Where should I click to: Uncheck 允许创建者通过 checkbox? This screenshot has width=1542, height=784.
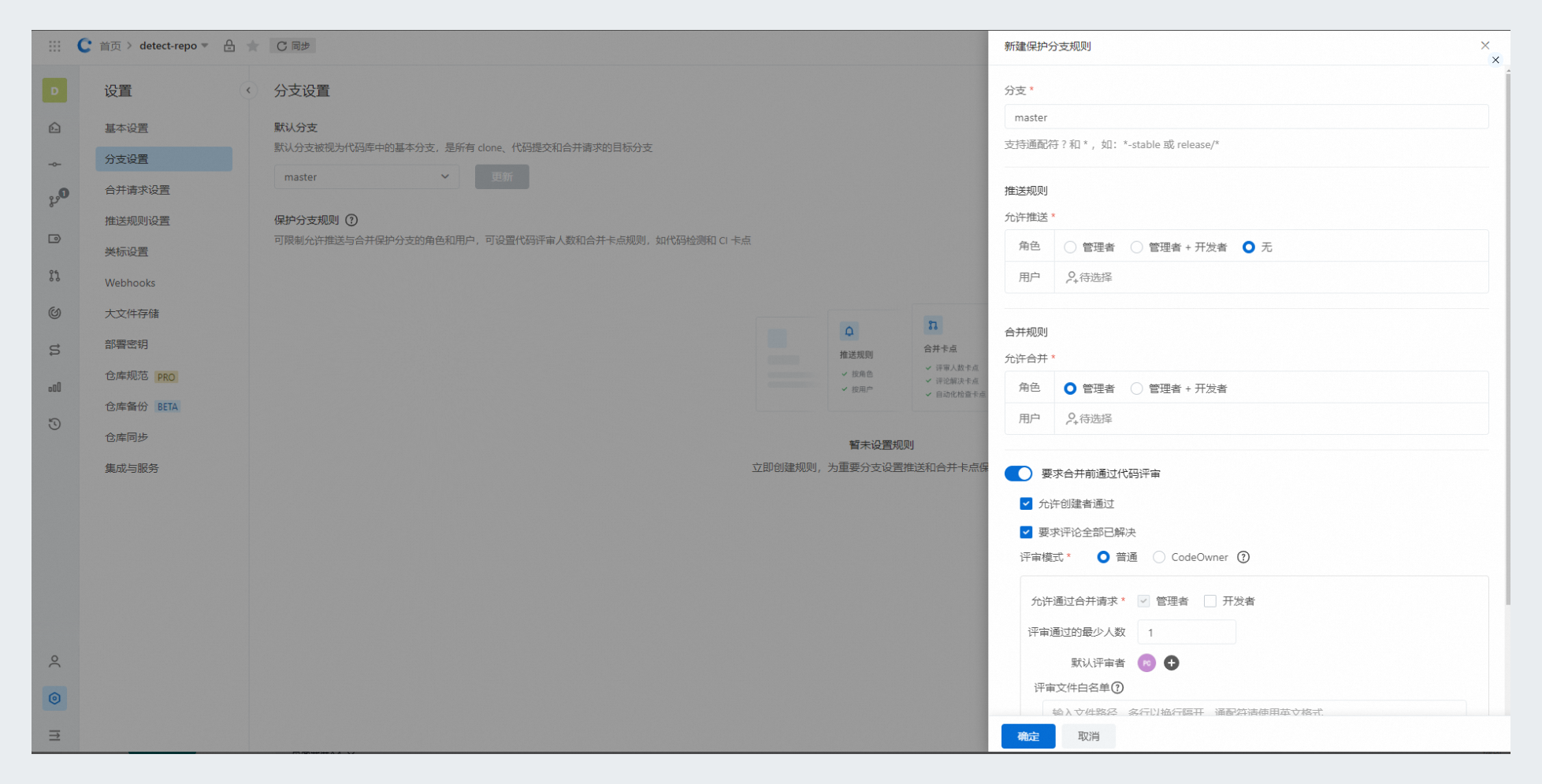coord(1026,503)
